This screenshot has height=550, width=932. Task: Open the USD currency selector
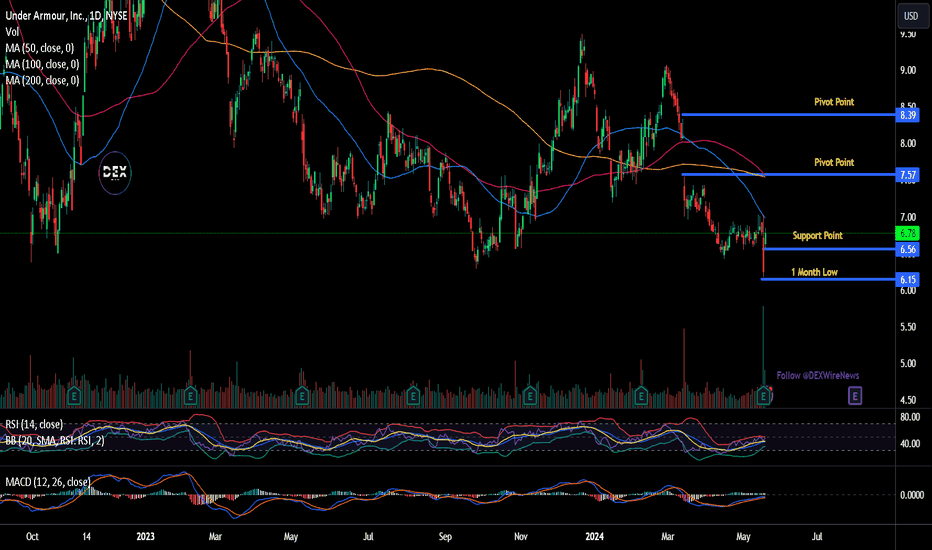911,16
